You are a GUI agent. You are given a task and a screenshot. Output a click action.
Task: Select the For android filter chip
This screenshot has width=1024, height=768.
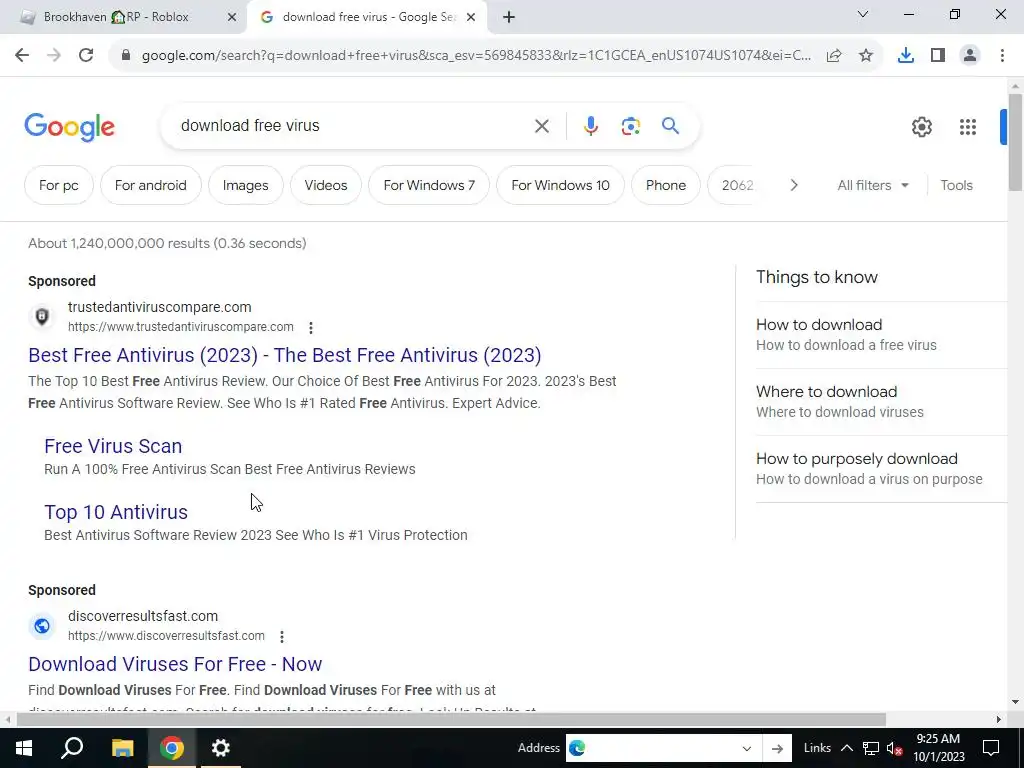(x=151, y=185)
